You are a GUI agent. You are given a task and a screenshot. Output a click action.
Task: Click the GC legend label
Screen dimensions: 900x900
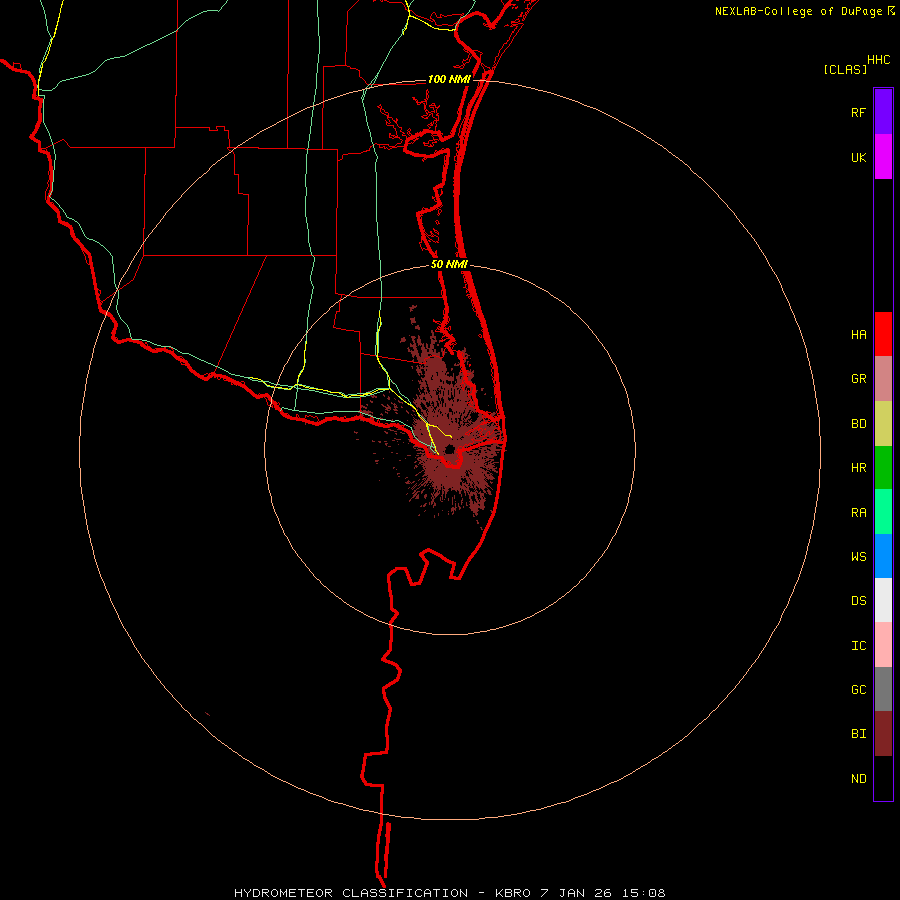point(858,690)
